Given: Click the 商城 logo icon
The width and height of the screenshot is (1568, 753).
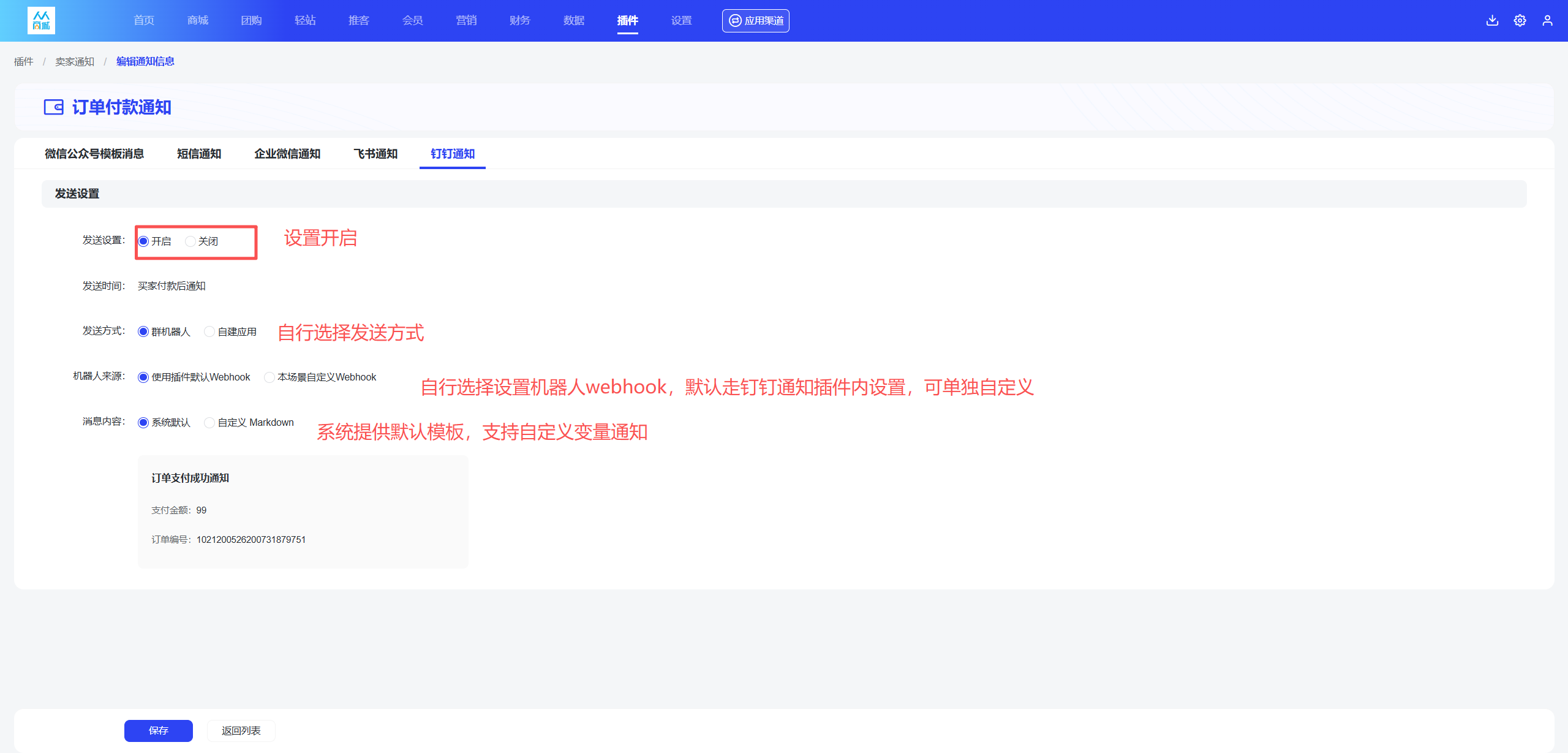Looking at the screenshot, I should pyautogui.click(x=41, y=20).
